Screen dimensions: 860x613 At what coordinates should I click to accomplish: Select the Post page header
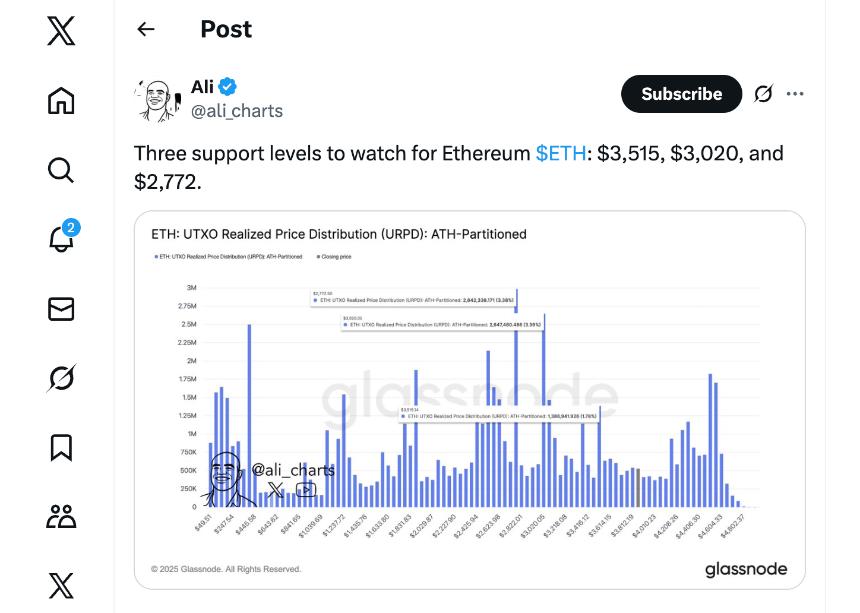(225, 29)
